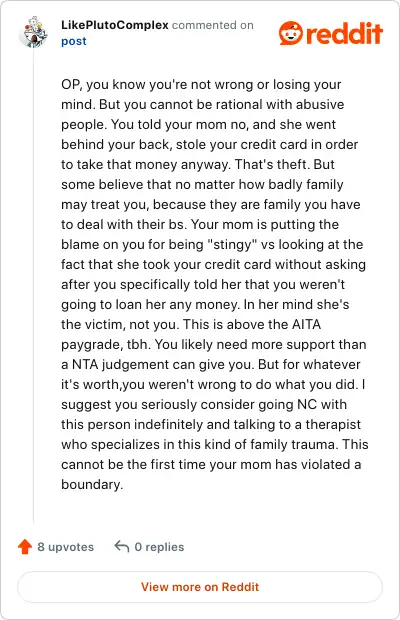Click the reply arrow icon
The image size is (400, 620).
coord(122,546)
